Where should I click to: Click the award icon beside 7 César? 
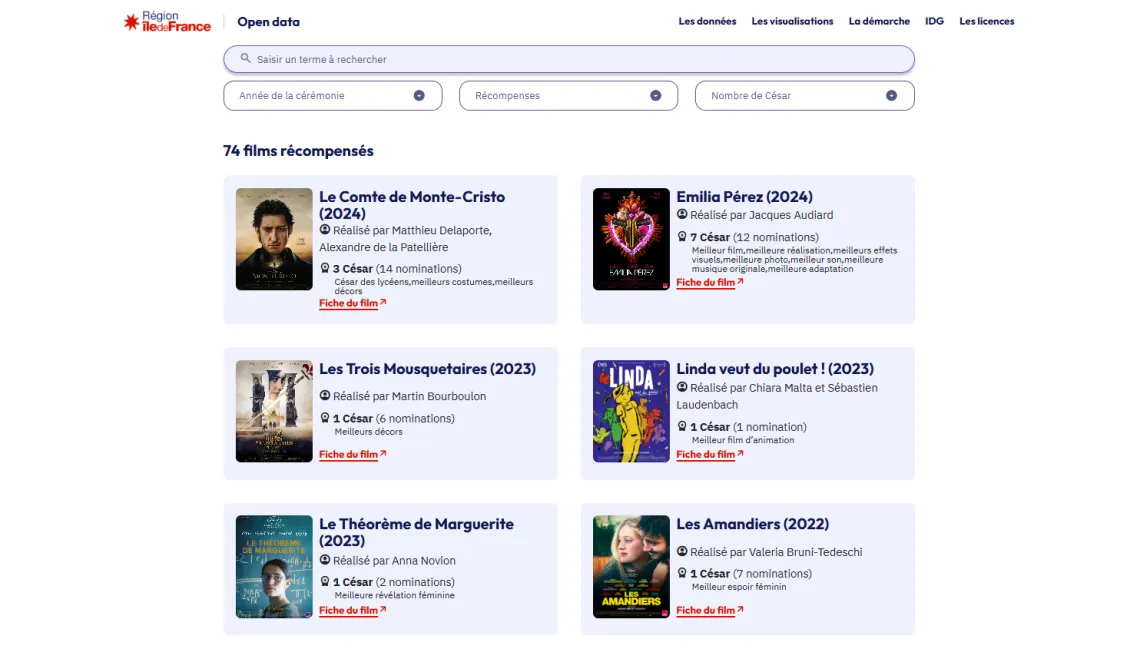682,237
